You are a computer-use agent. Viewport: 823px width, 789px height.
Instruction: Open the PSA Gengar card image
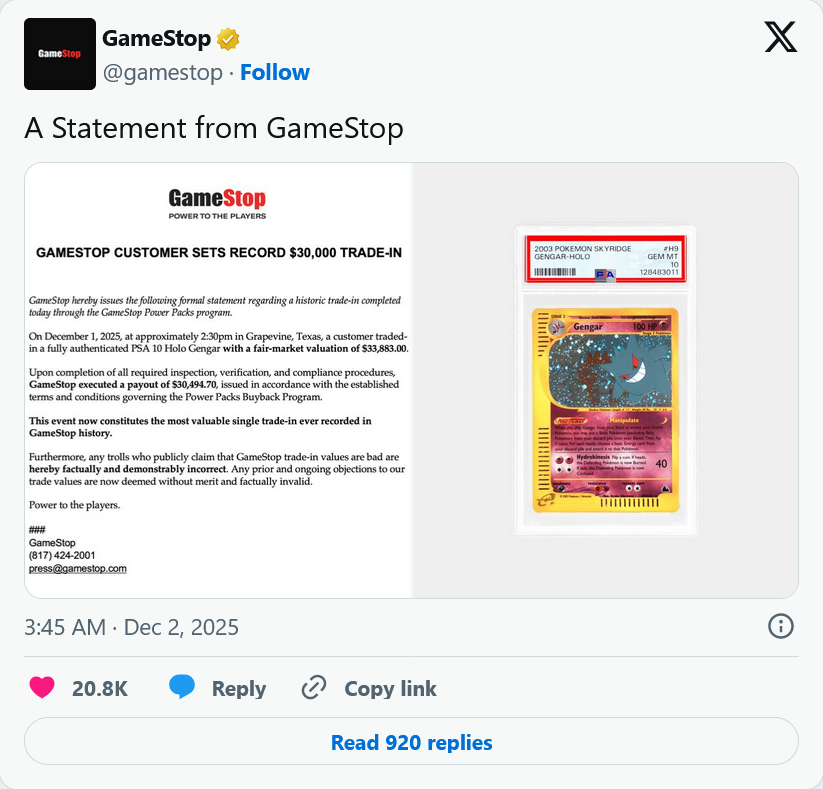pos(606,381)
